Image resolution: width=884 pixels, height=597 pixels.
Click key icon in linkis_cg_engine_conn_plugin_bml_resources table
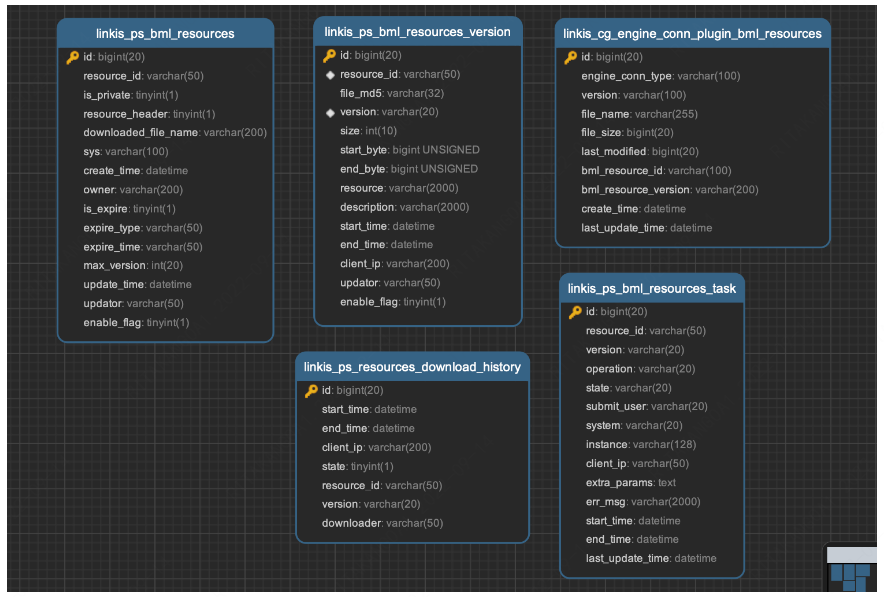(x=571, y=57)
